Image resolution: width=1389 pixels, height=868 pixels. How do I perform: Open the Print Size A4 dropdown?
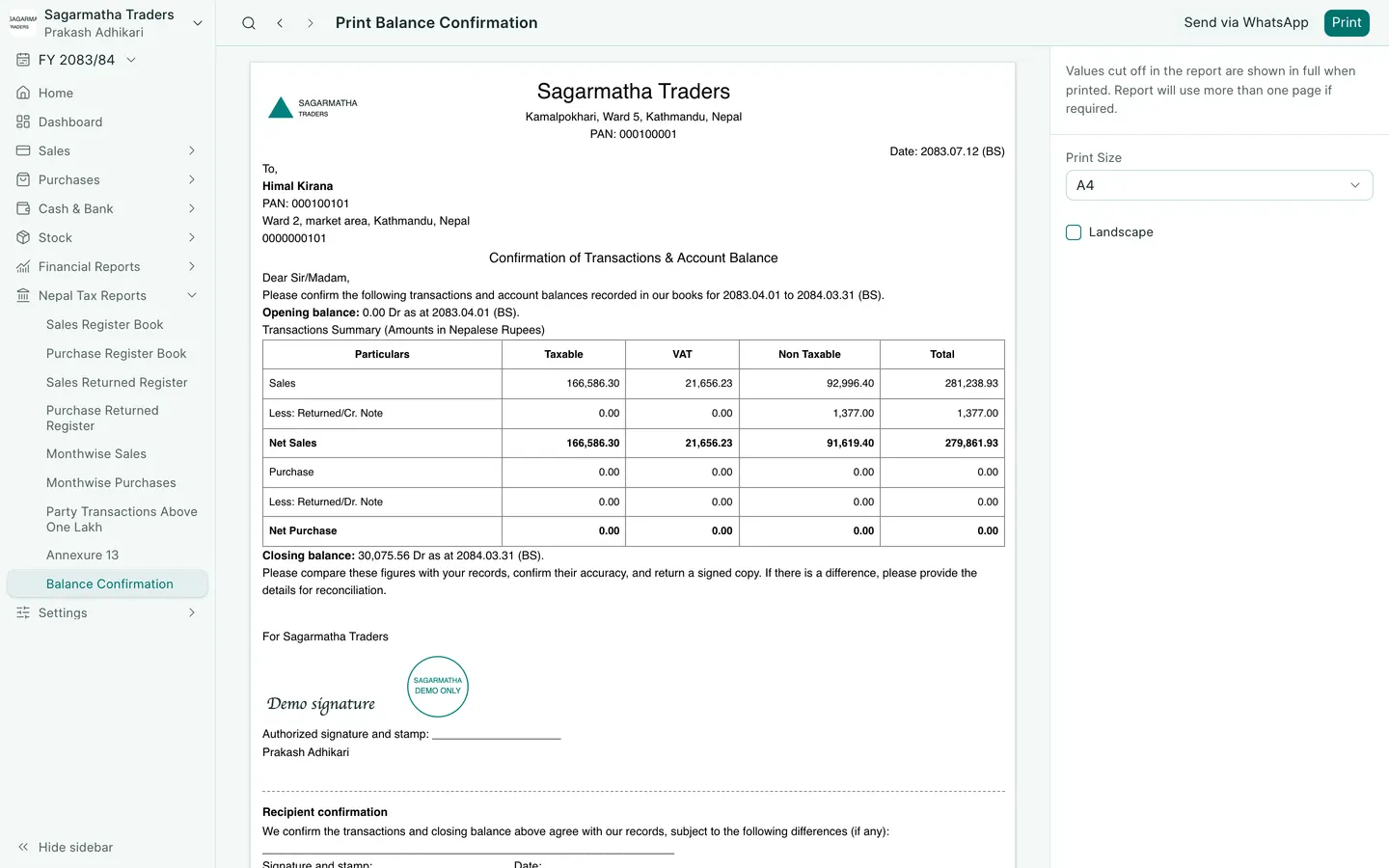[1219, 185]
